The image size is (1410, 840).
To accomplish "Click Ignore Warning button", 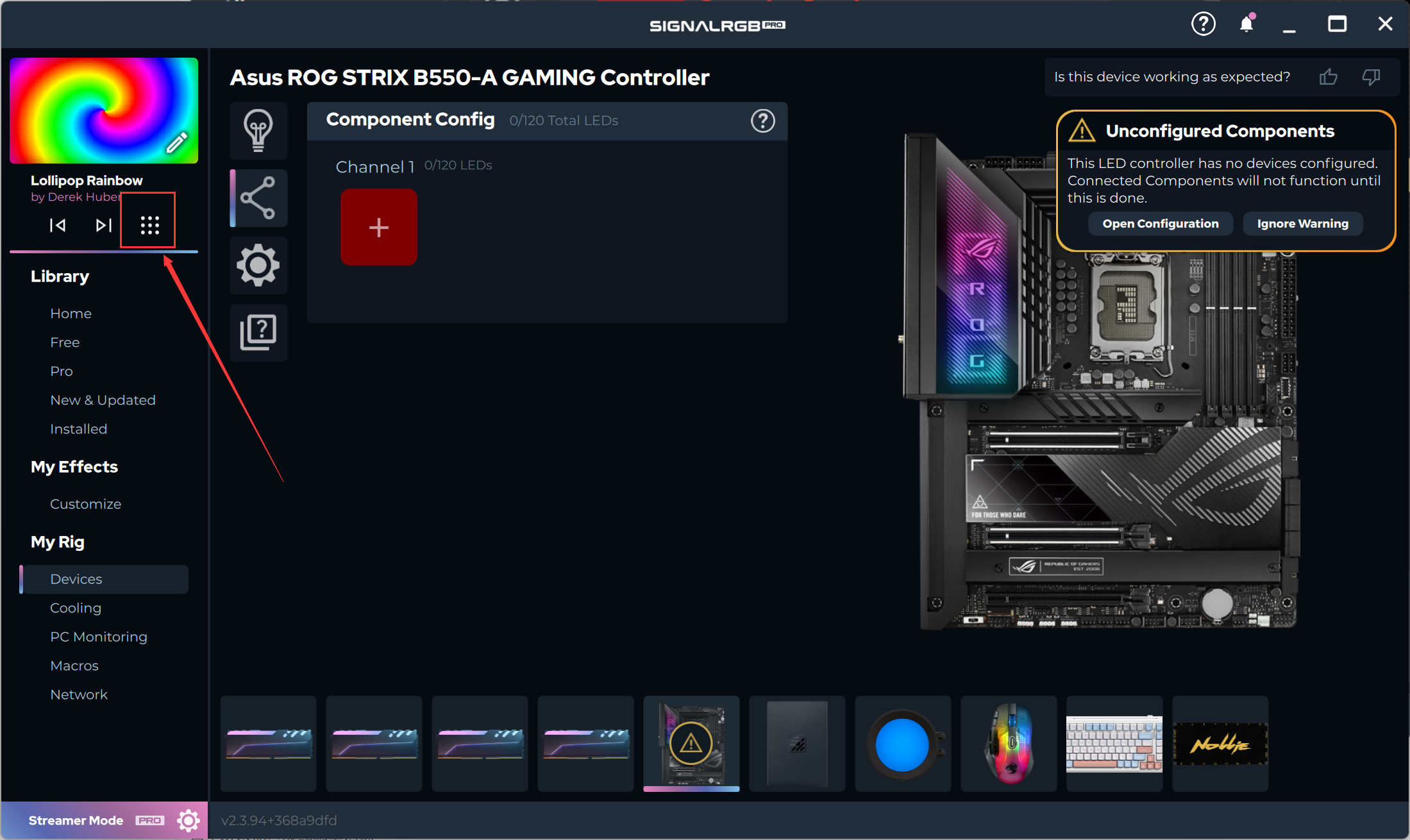I will (1303, 224).
